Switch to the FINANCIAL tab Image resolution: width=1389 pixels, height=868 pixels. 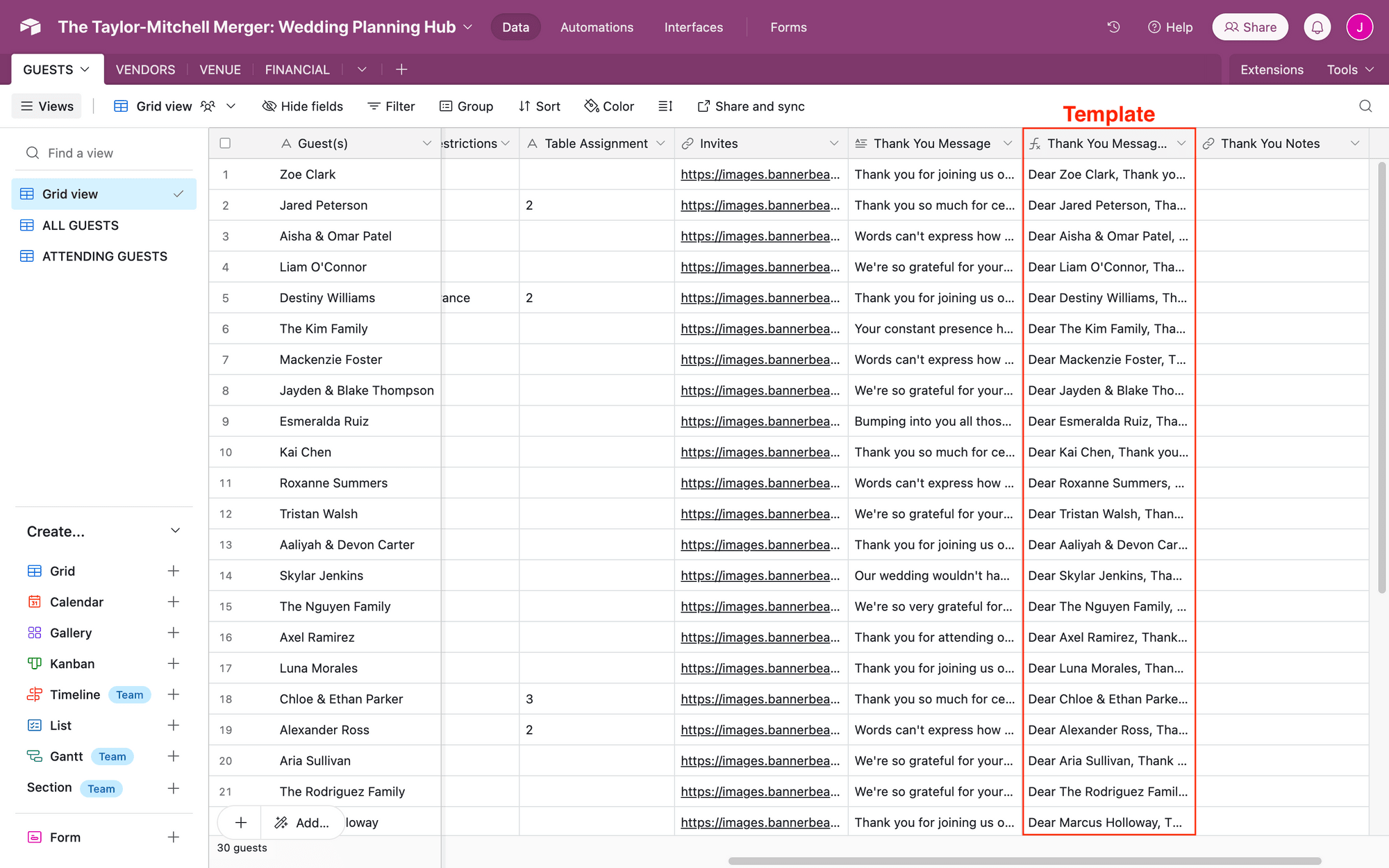pyautogui.click(x=297, y=69)
